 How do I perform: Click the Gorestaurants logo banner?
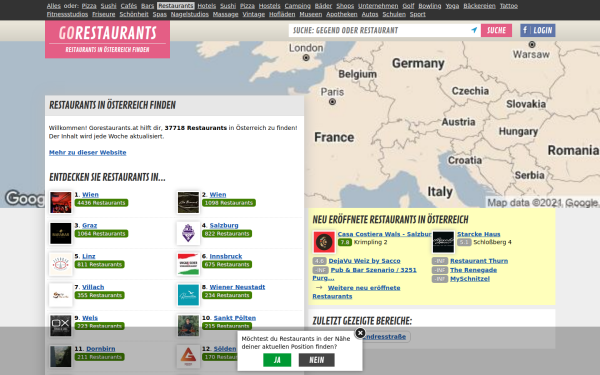click(x=108, y=39)
